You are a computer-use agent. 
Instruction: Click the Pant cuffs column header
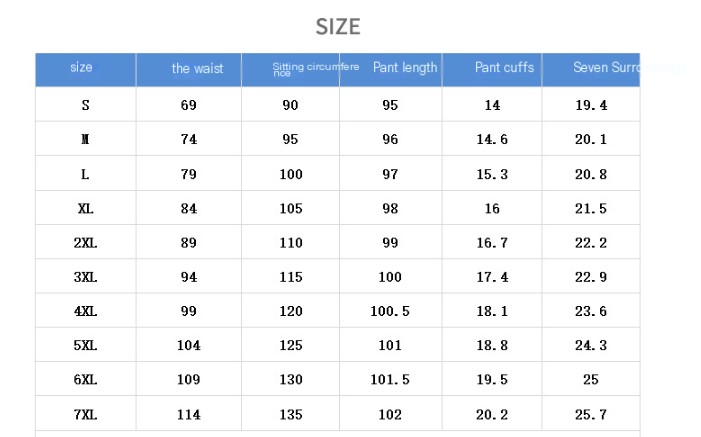tap(504, 68)
